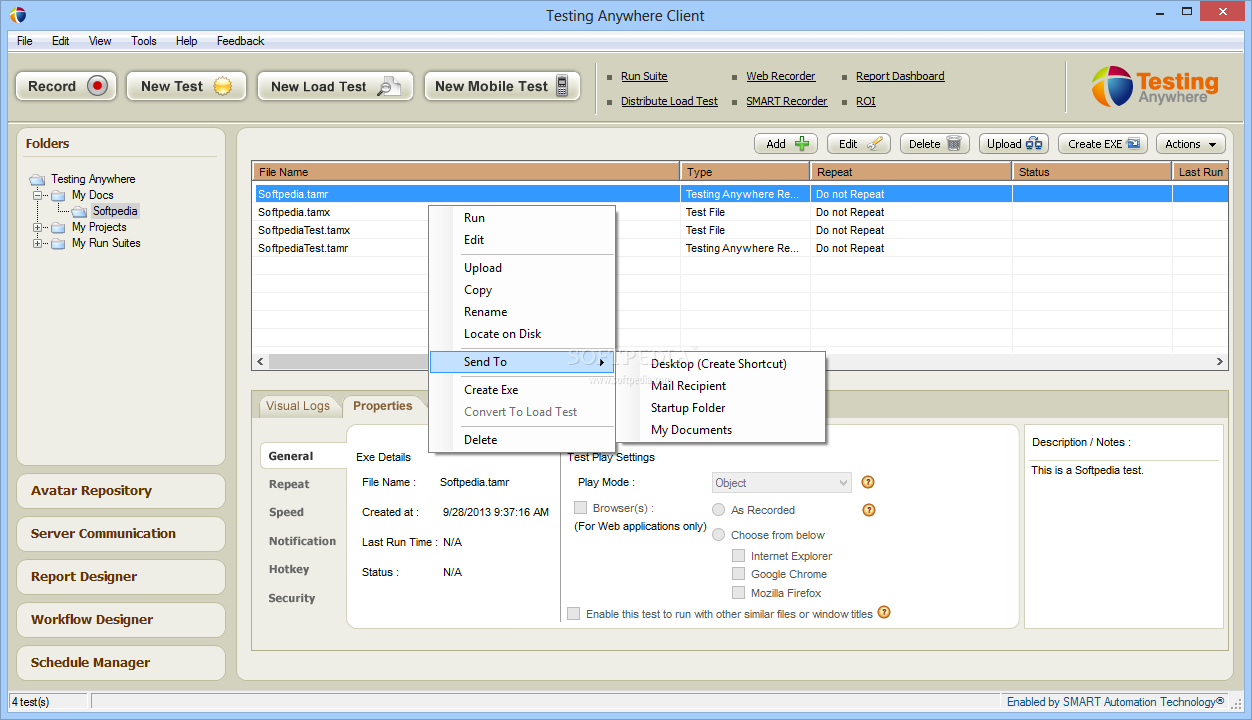This screenshot has height=720, width=1252.
Task: Open the Run Suite link
Action: (644, 76)
